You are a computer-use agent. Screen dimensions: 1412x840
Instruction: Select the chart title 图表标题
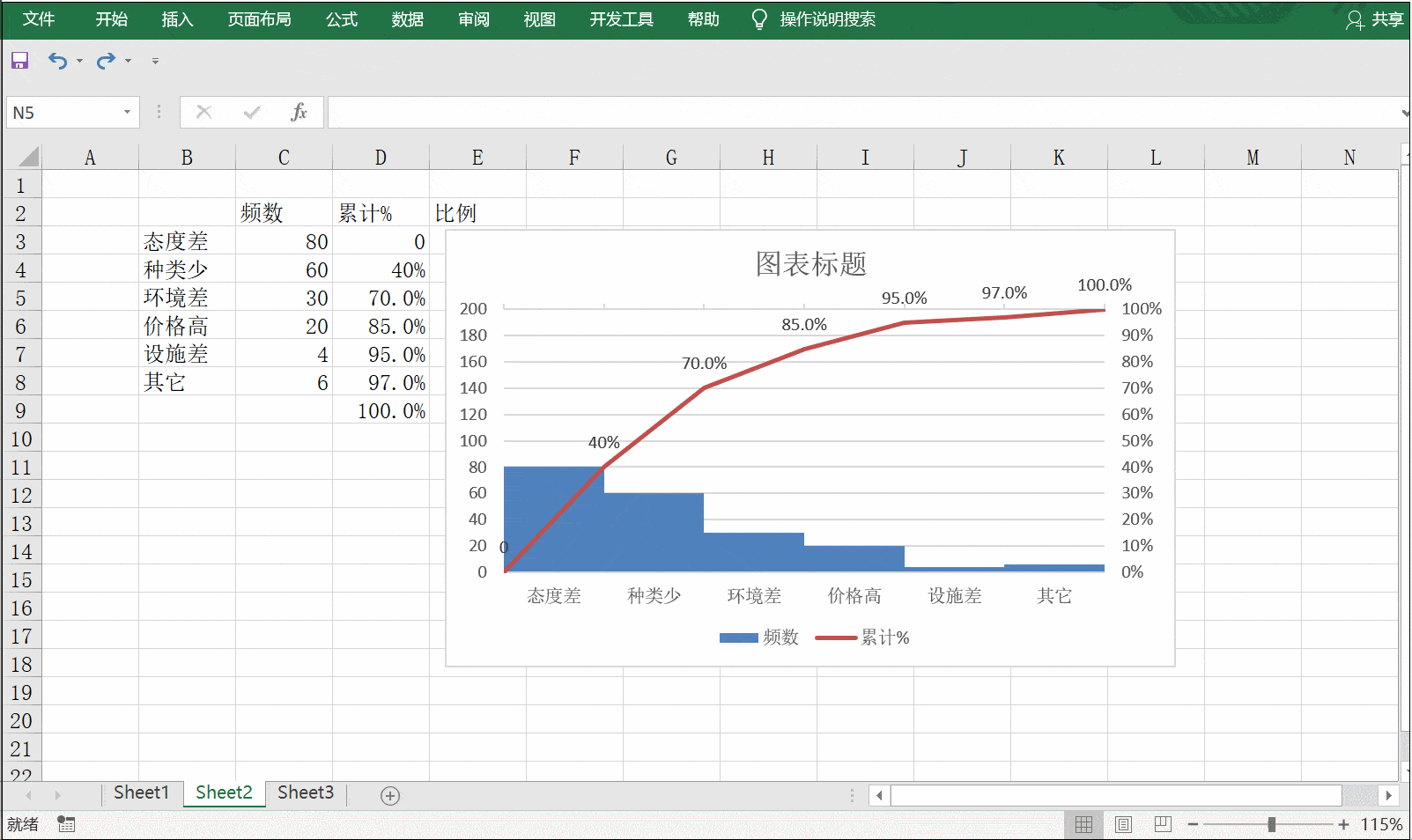tap(810, 263)
